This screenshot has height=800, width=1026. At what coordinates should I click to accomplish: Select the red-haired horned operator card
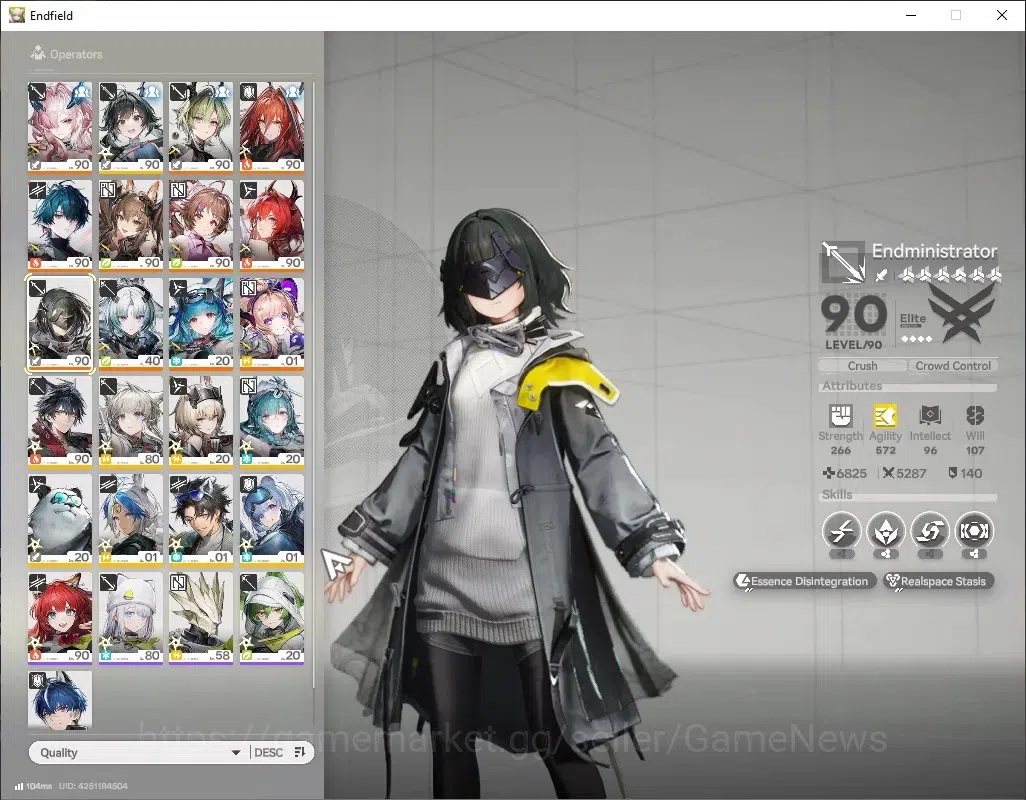[x=272, y=225]
